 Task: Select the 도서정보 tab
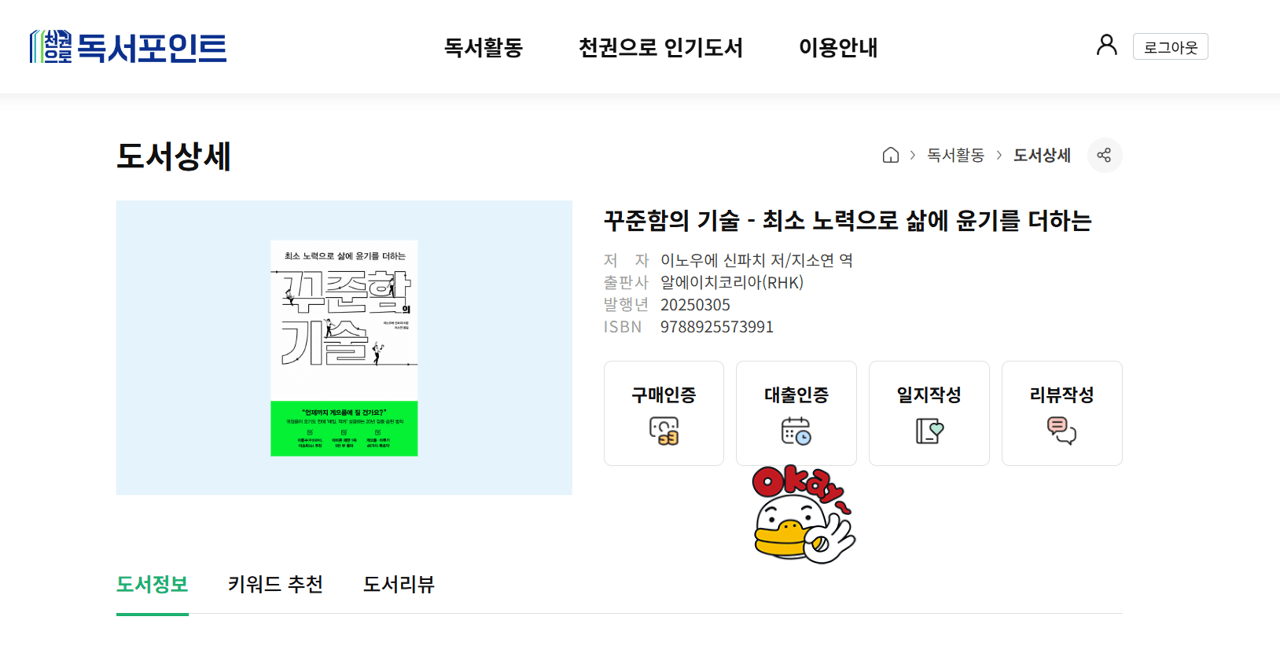click(x=152, y=584)
